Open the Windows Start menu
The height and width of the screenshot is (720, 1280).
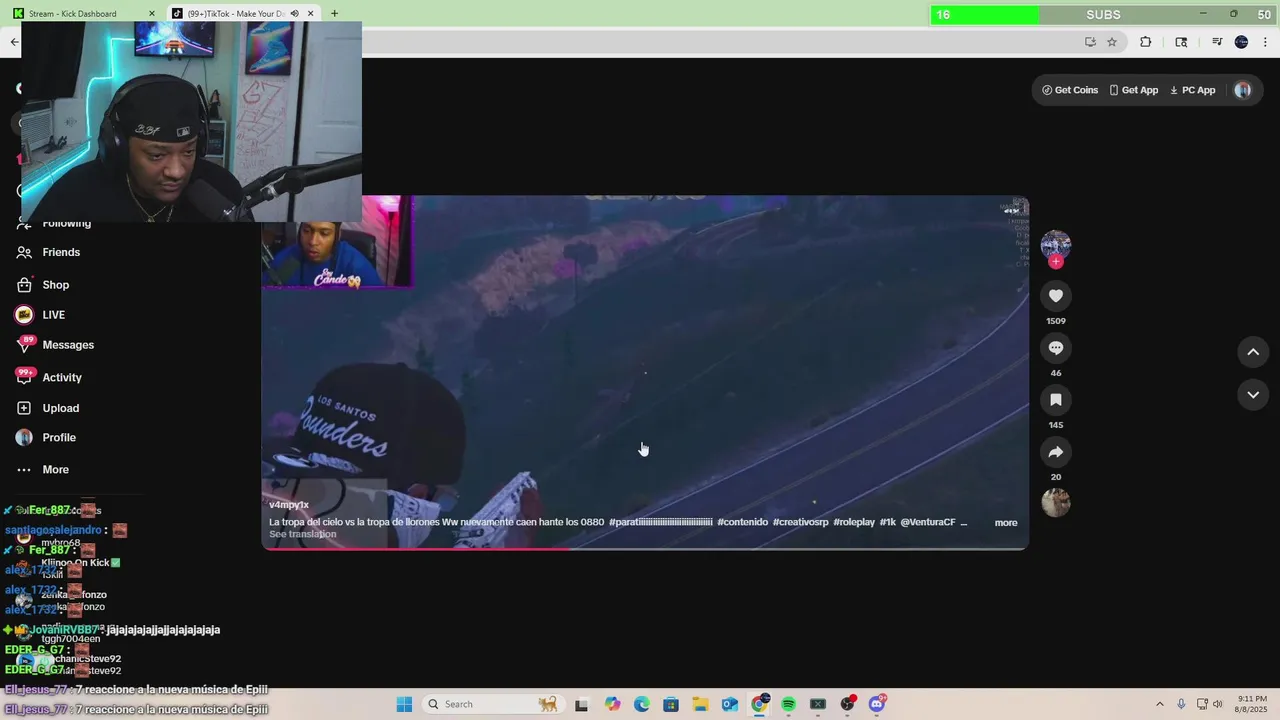click(x=404, y=704)
